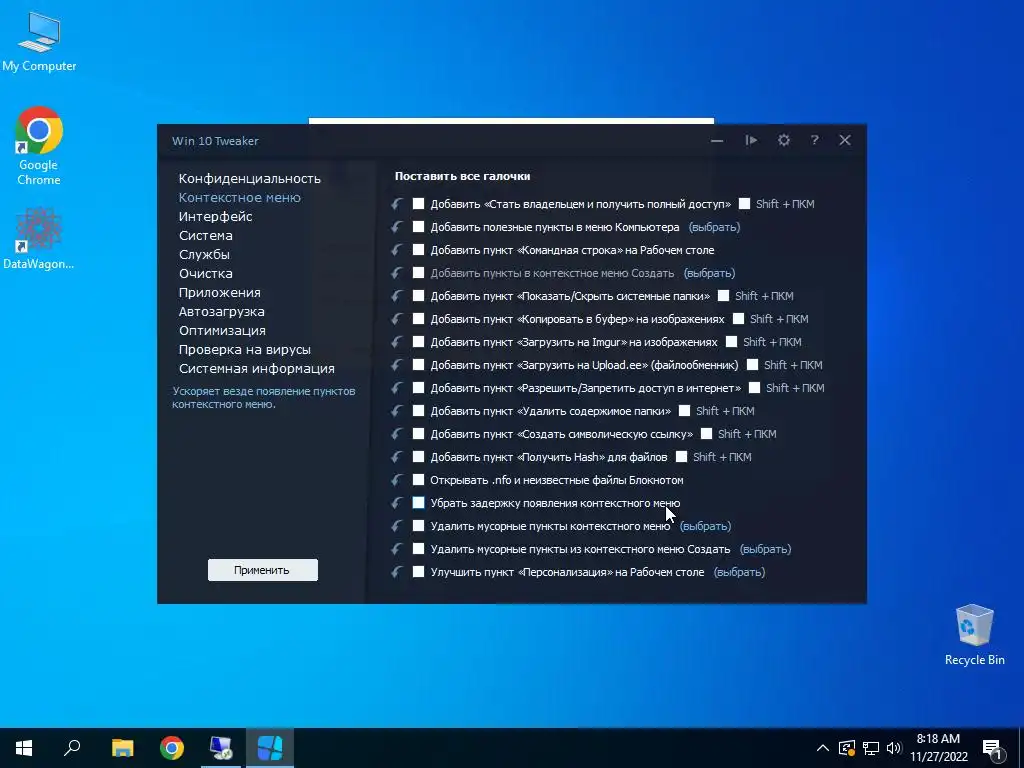Click the undo arrow beside «Персонализация» row
The height and width of the screenshot is (768, 1024).
point(396,571)
